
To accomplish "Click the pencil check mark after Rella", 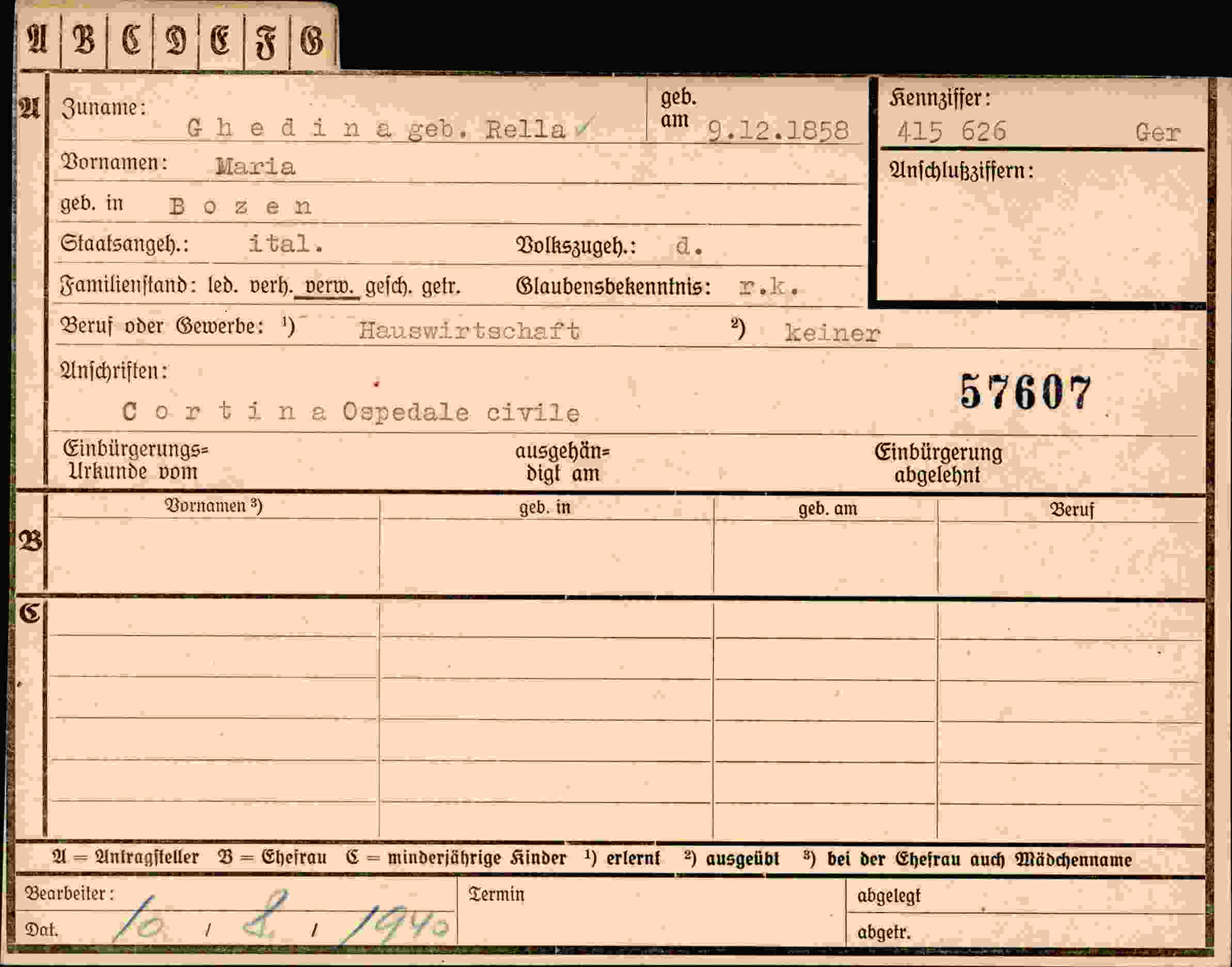I will [583, 127].
